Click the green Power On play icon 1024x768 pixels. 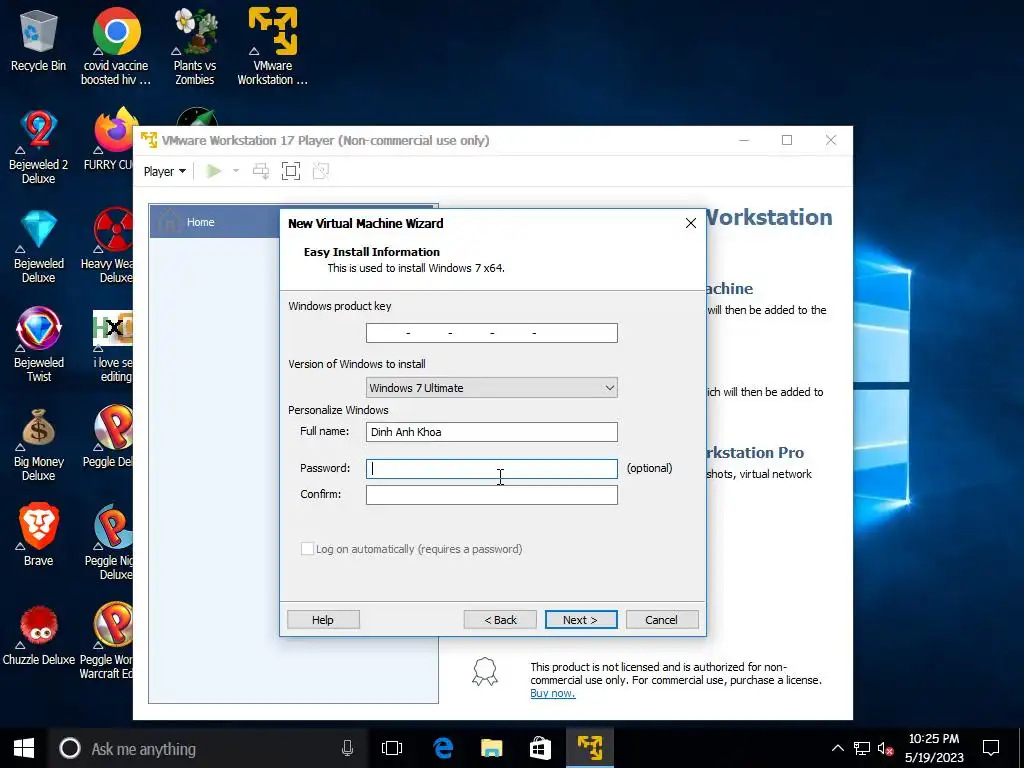(213, 171)
